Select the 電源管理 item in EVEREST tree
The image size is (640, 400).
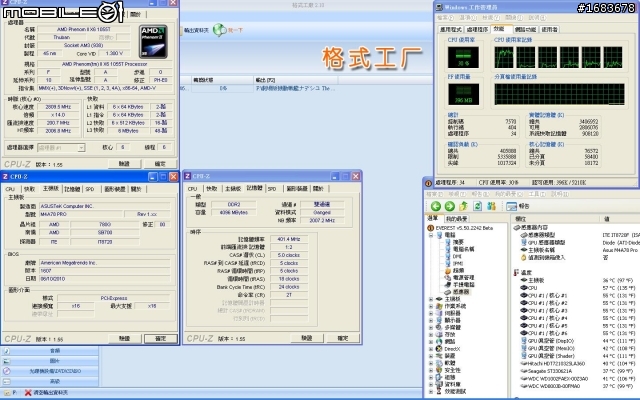[463, 278]
